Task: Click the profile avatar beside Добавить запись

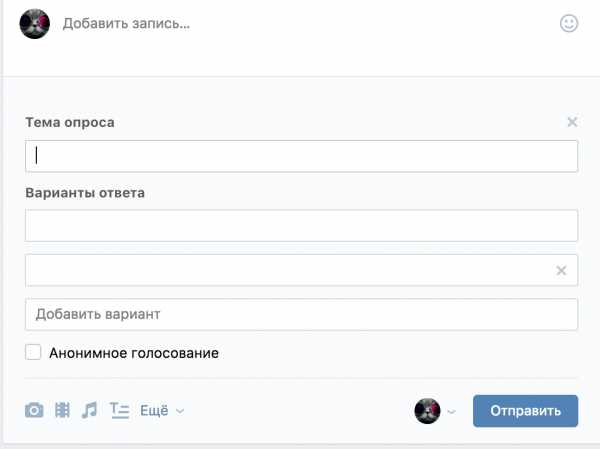Action: point(35,24)
